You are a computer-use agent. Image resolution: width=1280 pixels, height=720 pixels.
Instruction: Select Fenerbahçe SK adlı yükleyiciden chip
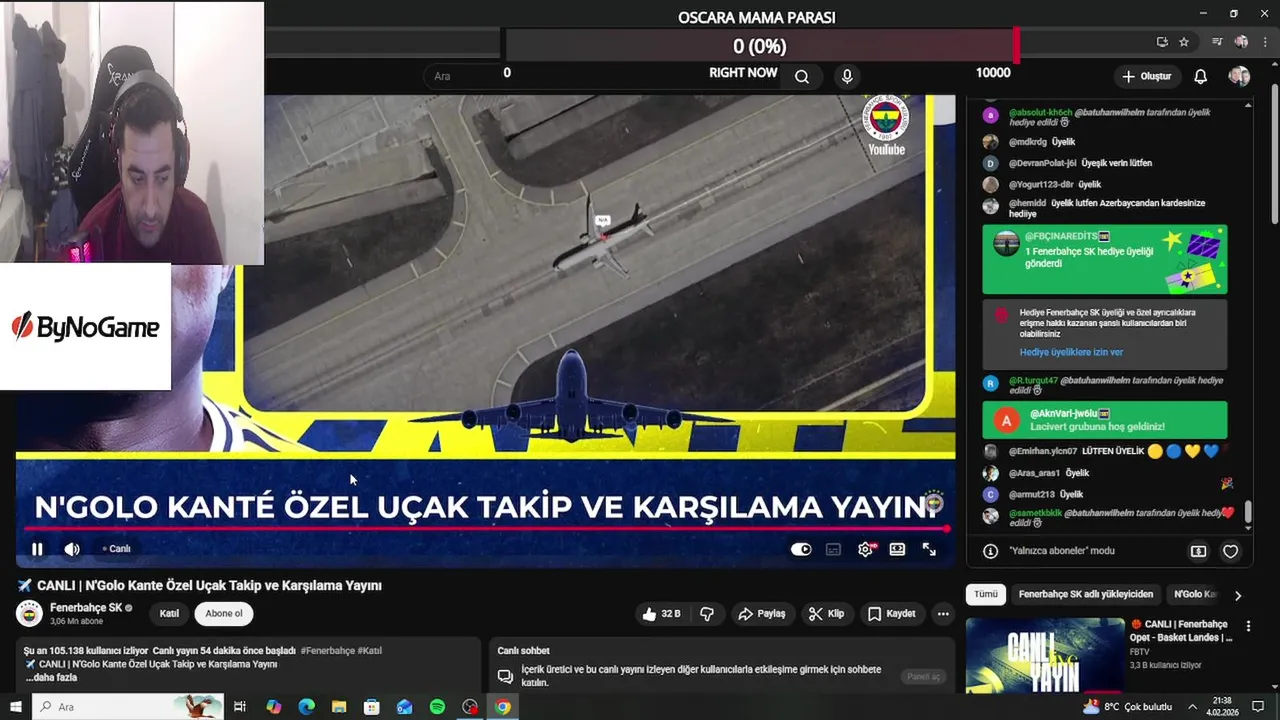[x=1086, y=594]
